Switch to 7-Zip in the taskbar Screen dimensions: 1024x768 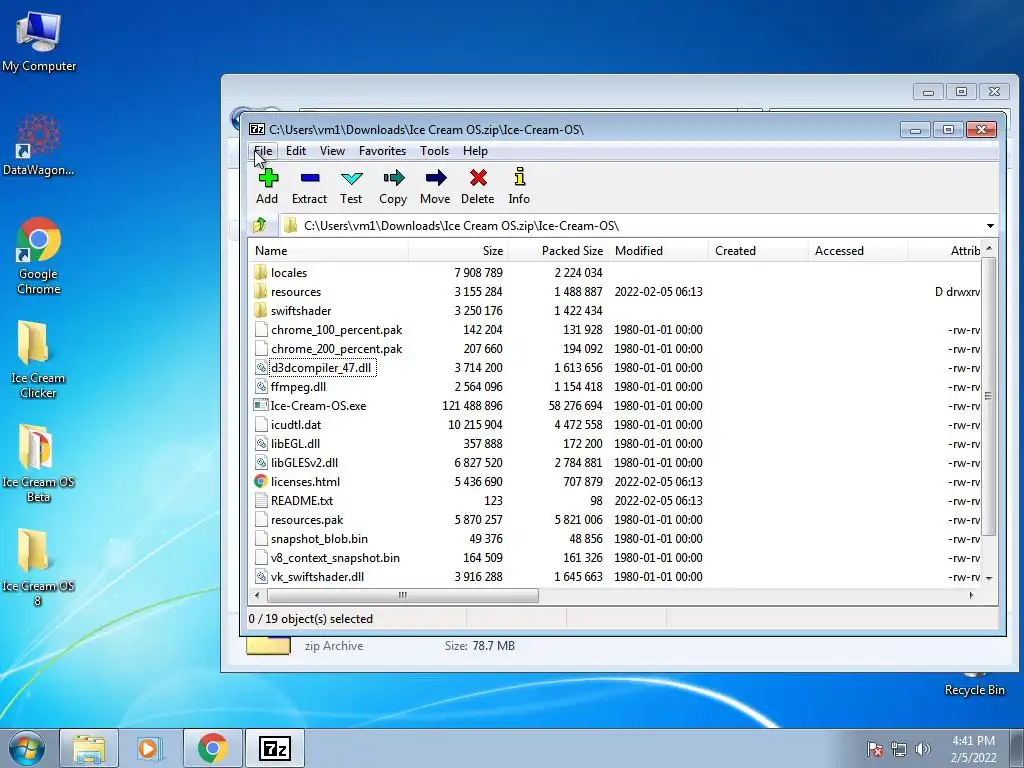tap(274, 748)
